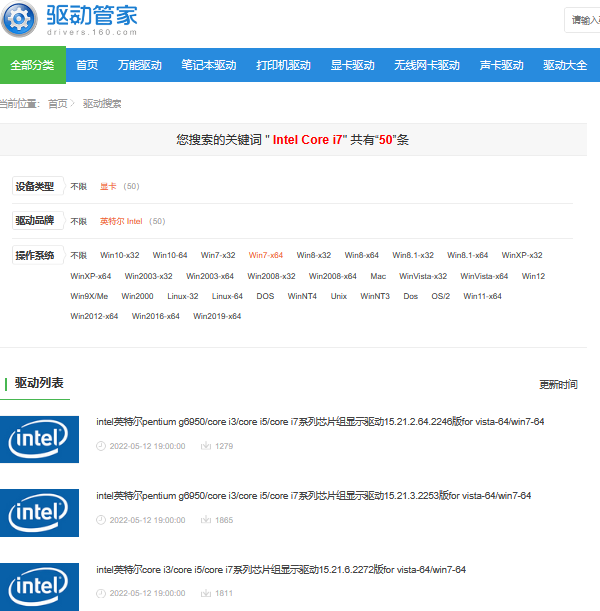Click the search input field at top right
The height and width of the screenshot is (611, 600).
[582, 19]
